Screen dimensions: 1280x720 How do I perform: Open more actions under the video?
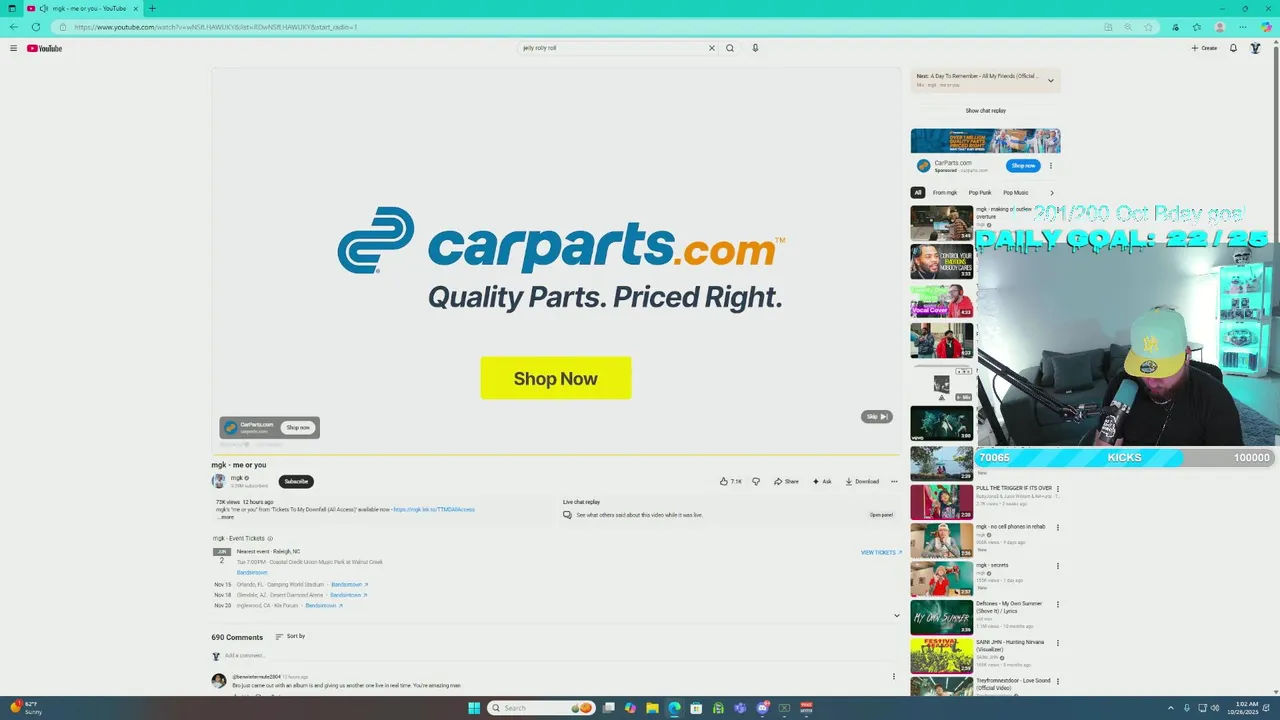[894, 481]
